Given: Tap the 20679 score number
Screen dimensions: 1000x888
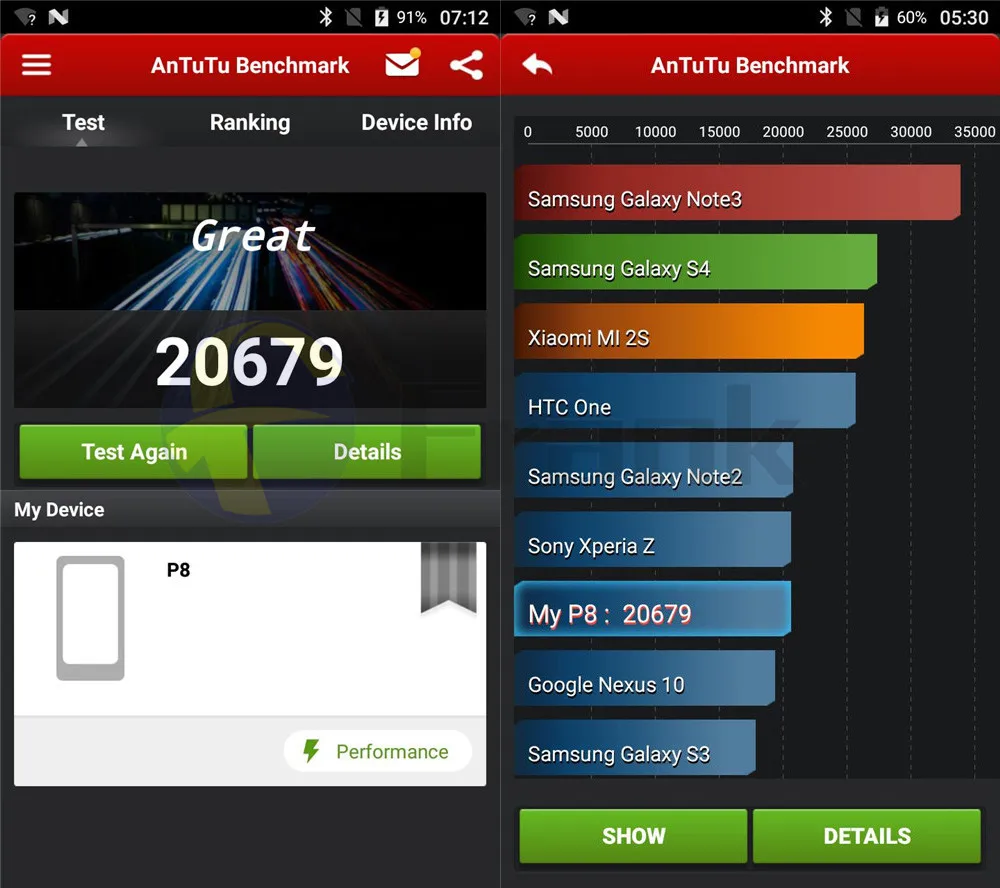Looking at the screenshot, I should 249,362.
